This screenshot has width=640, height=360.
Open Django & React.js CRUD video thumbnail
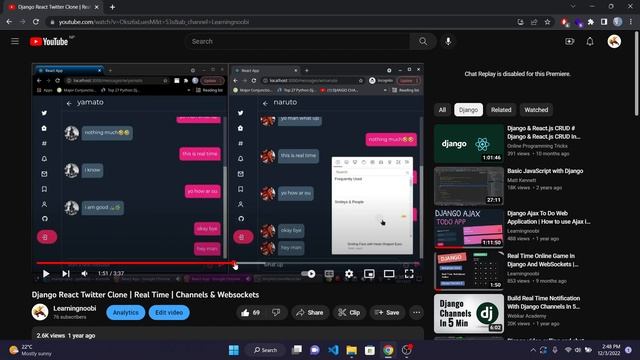pyautogui.click(x=469, y=144)
